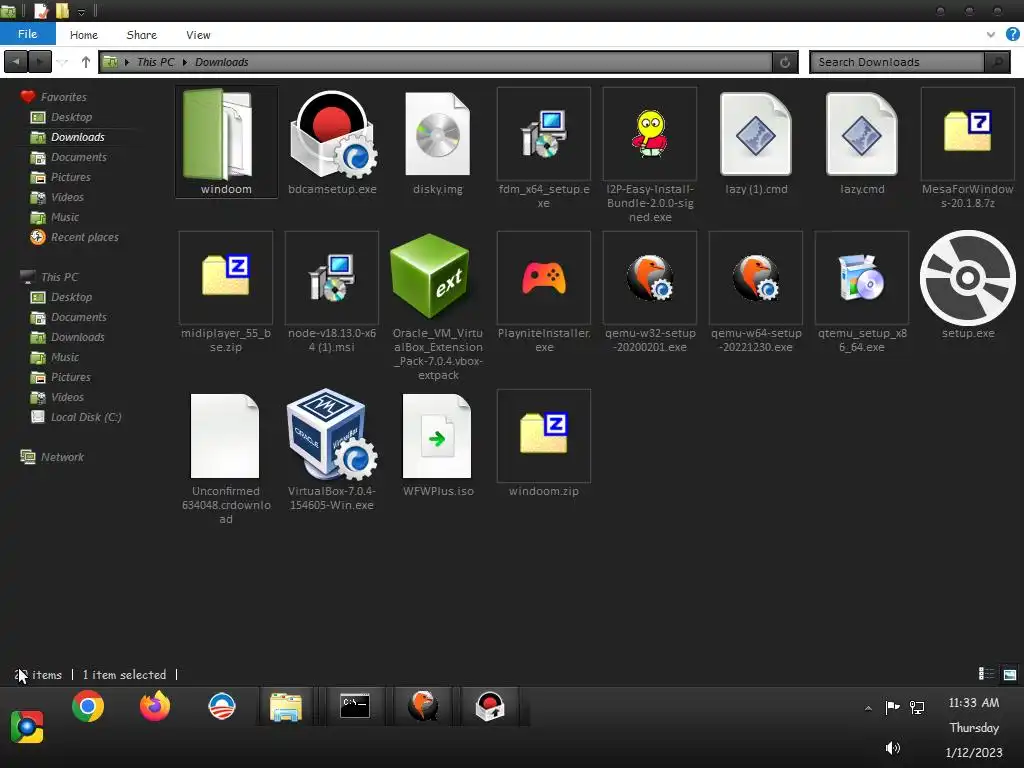Switch to Command Prompt taskbar window
Screen dimensions: 1024x768
[355, 707]
